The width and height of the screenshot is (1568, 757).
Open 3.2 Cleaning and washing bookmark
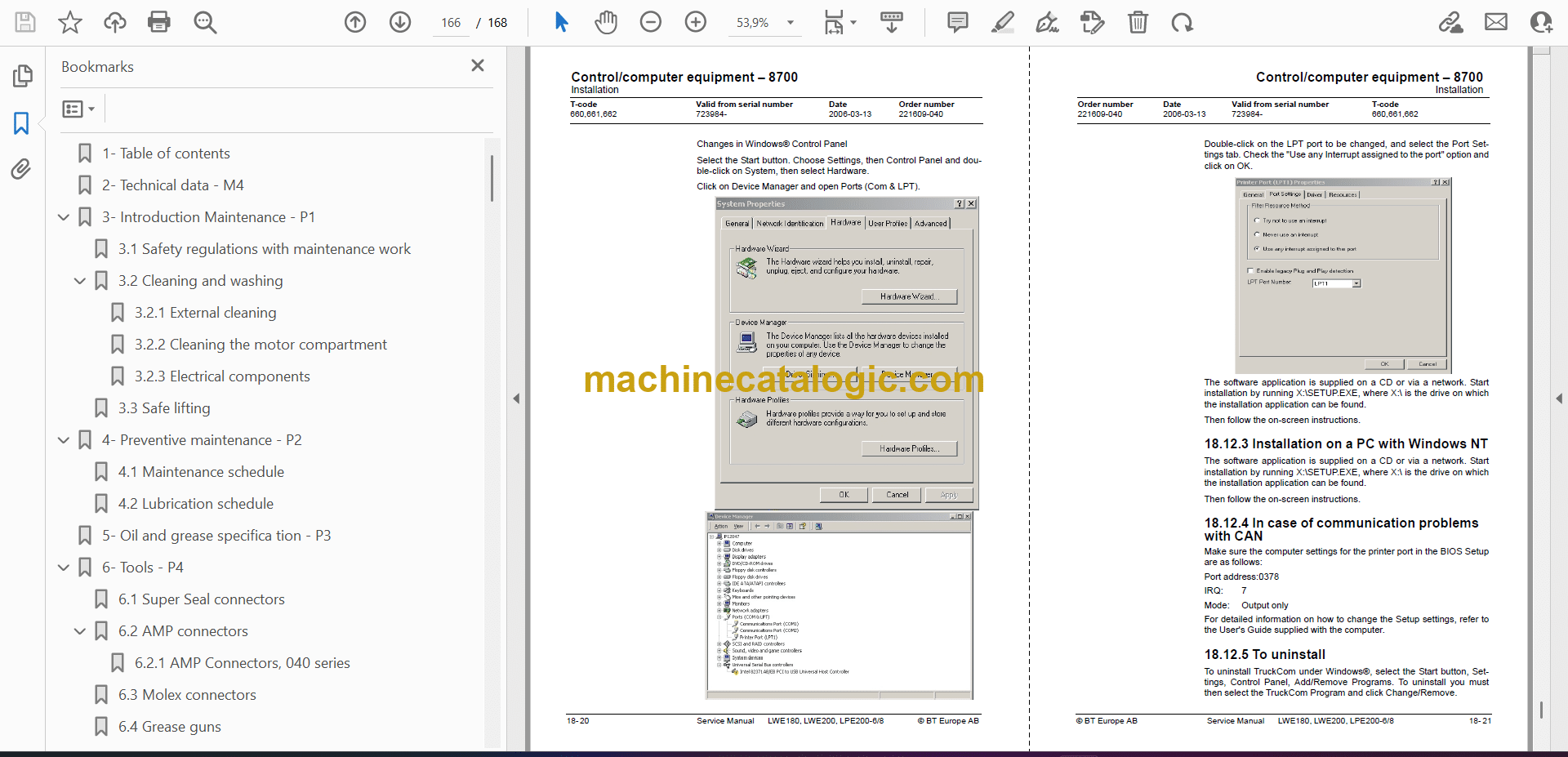(x=201, y=281)
